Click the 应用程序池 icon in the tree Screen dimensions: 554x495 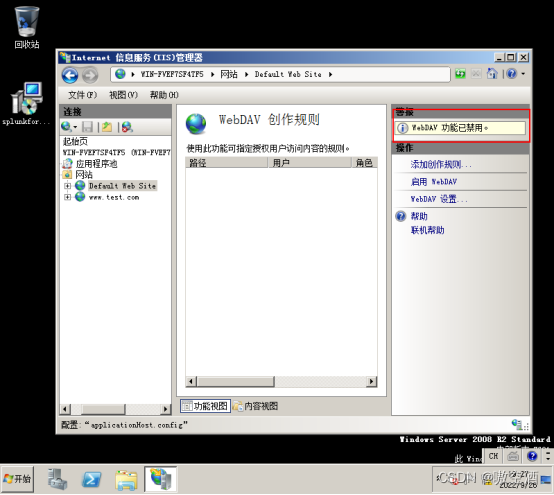click(x=67, y=164)
